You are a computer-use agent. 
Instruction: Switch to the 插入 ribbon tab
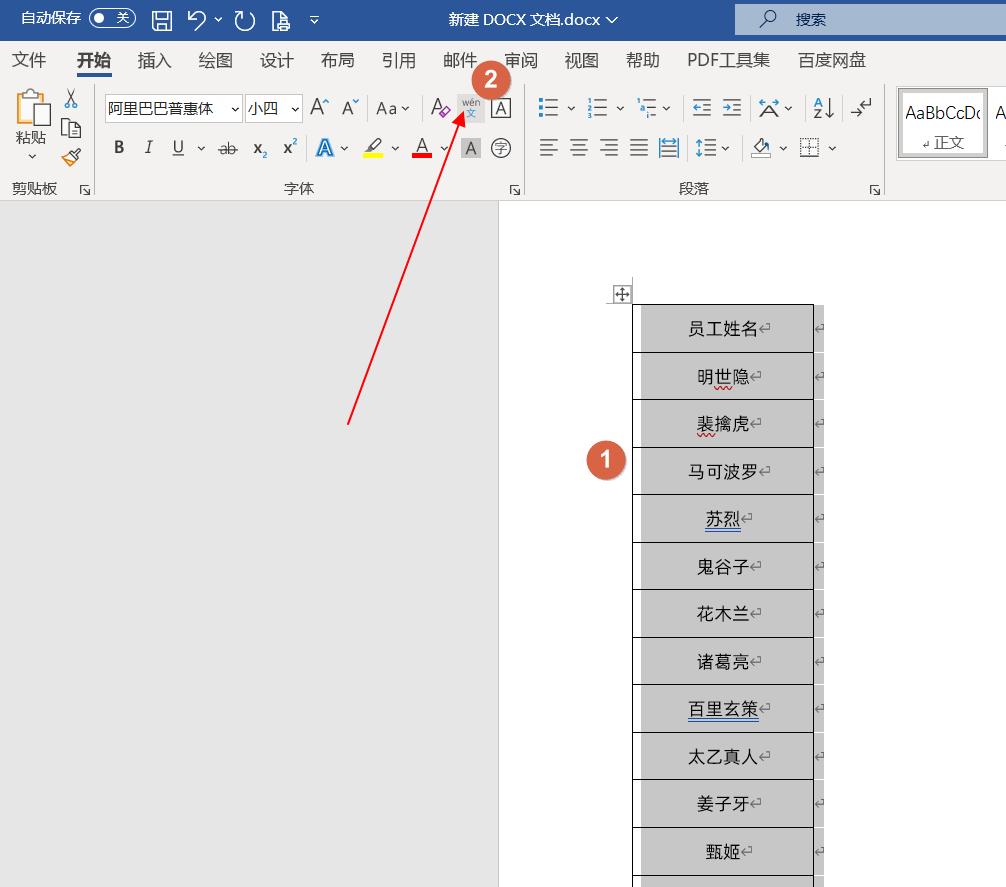153,60
